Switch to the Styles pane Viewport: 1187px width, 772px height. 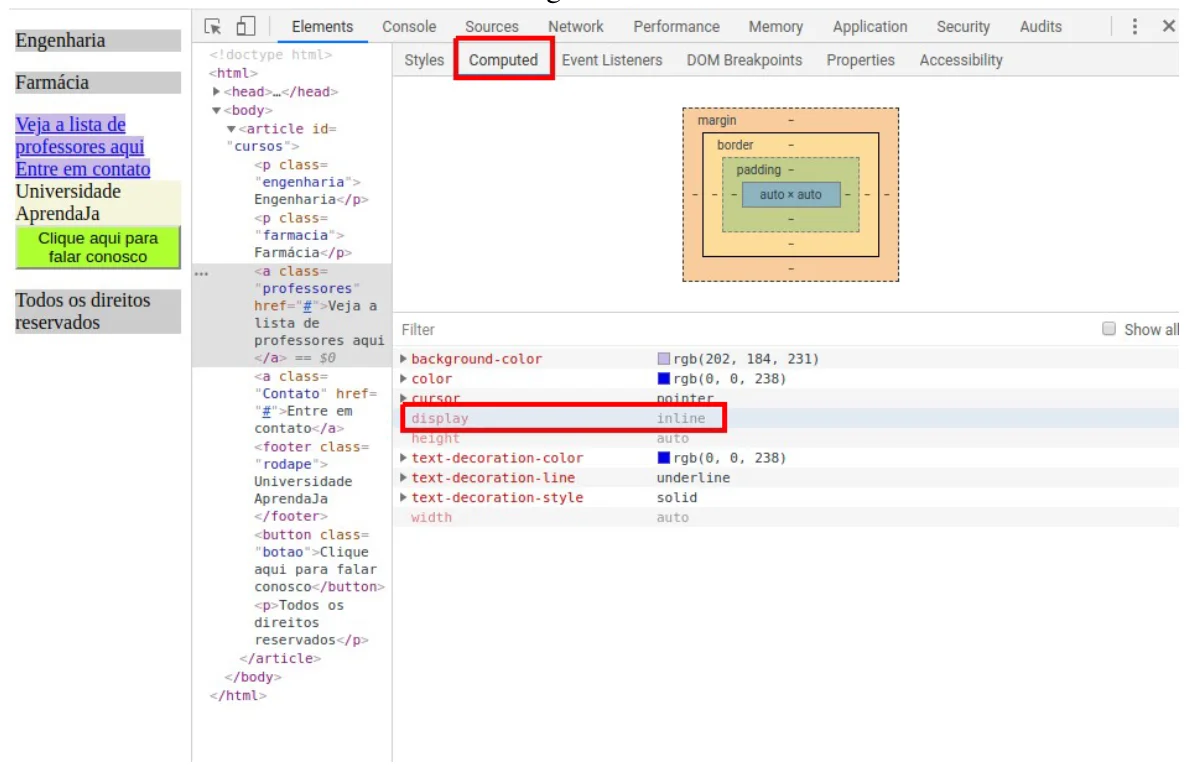pos(423,60)
